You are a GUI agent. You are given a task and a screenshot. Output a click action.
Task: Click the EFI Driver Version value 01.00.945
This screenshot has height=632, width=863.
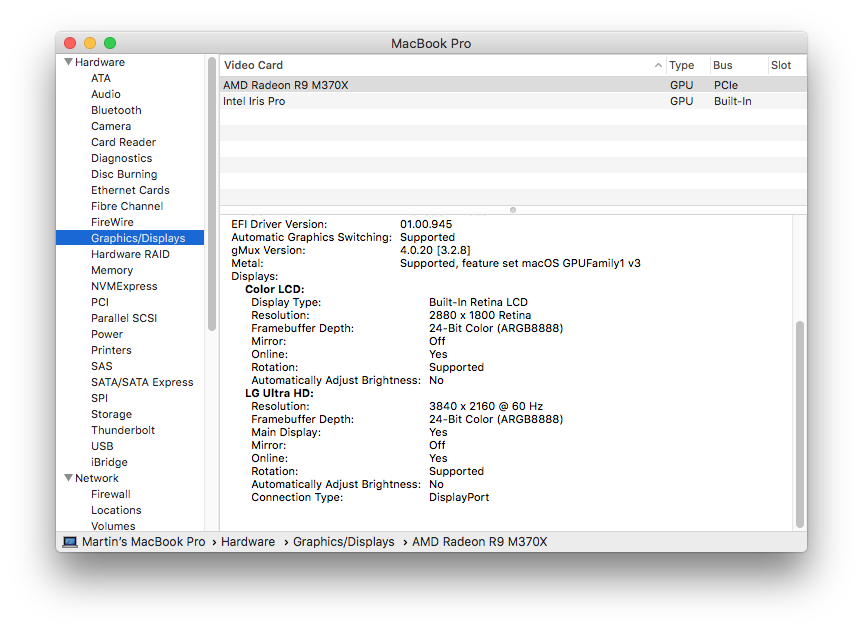tap(426, 224)
